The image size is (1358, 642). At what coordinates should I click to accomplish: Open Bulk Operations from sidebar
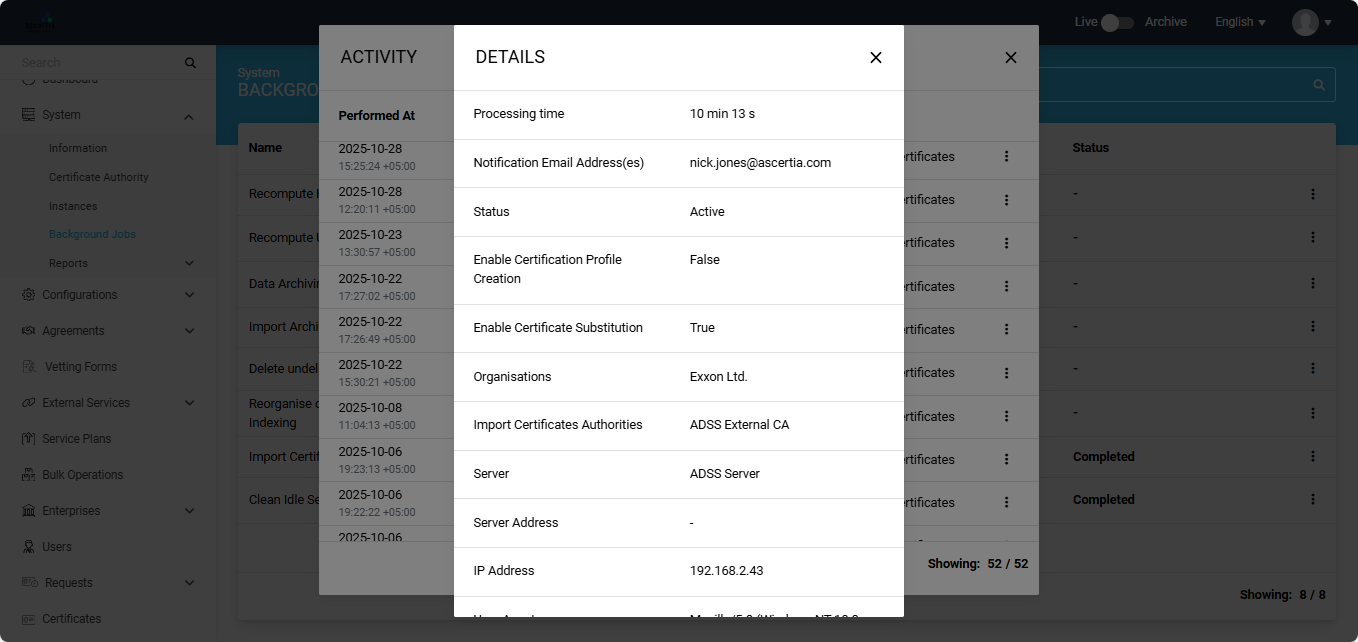tap(82, 475)
